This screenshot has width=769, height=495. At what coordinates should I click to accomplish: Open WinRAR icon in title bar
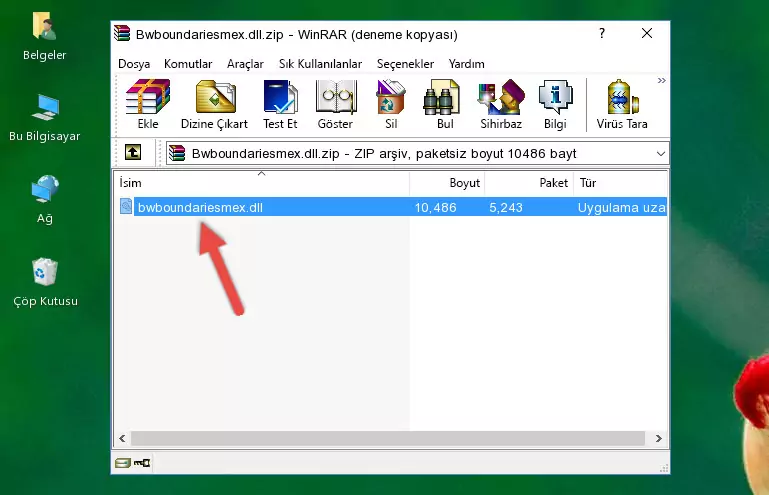point(122,33)
